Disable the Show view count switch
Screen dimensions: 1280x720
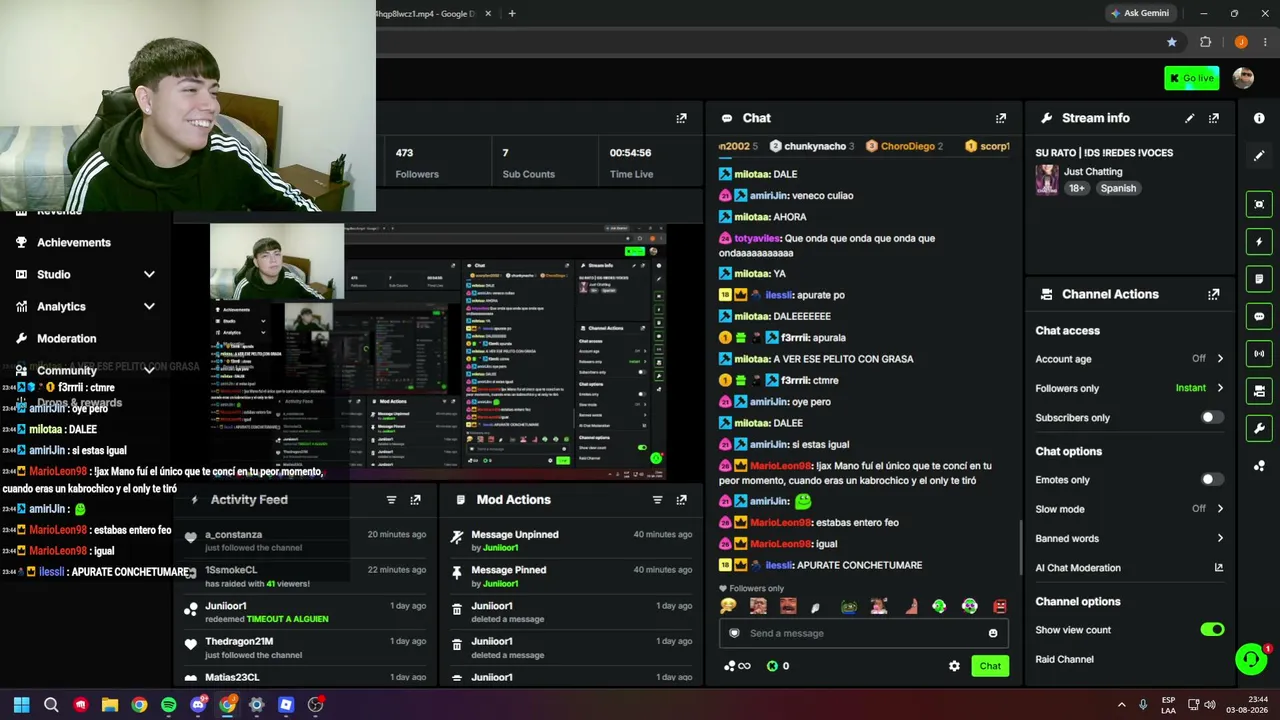tap(1212, 630)
